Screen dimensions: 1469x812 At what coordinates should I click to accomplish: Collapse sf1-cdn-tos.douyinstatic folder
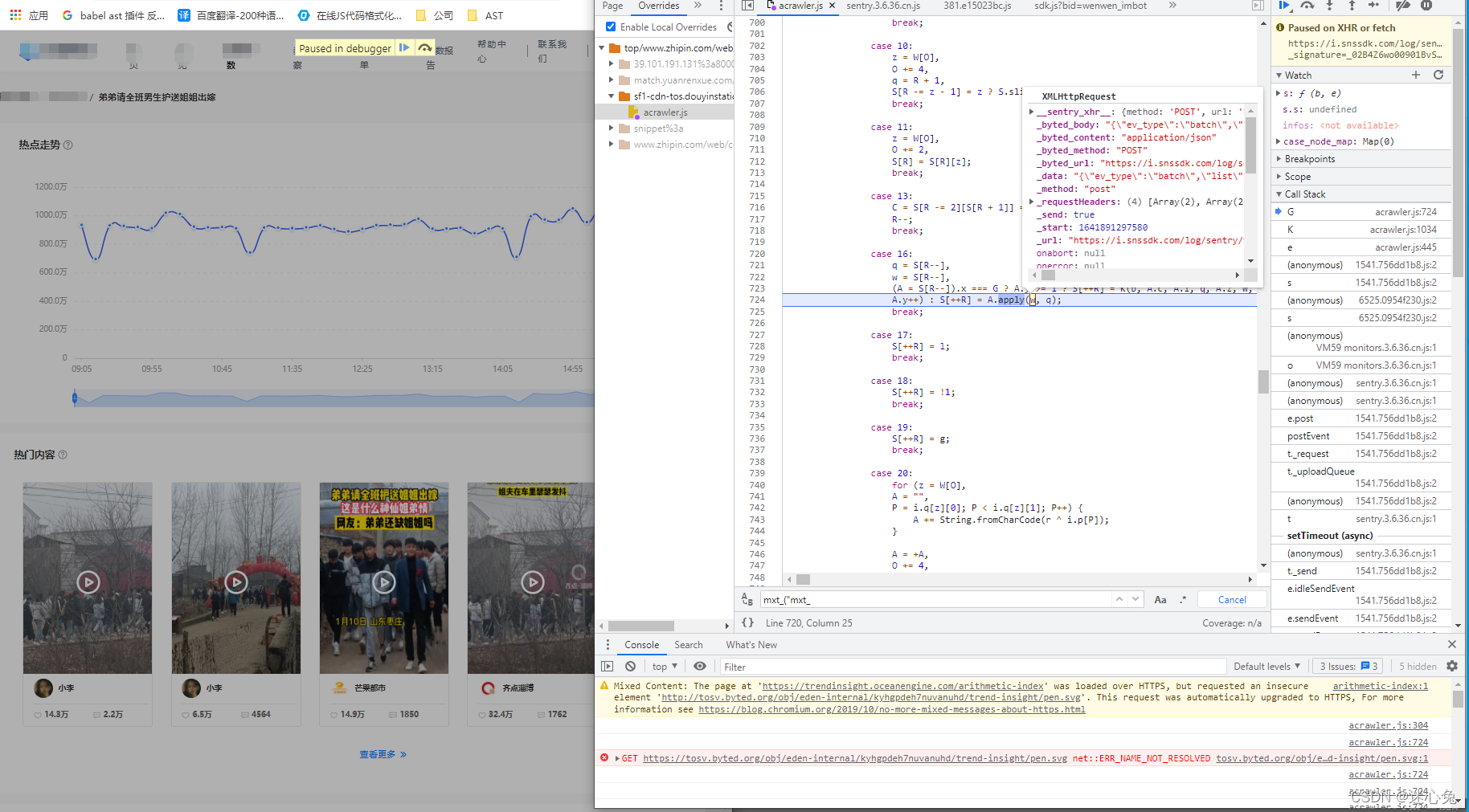(x=612, y=96)
